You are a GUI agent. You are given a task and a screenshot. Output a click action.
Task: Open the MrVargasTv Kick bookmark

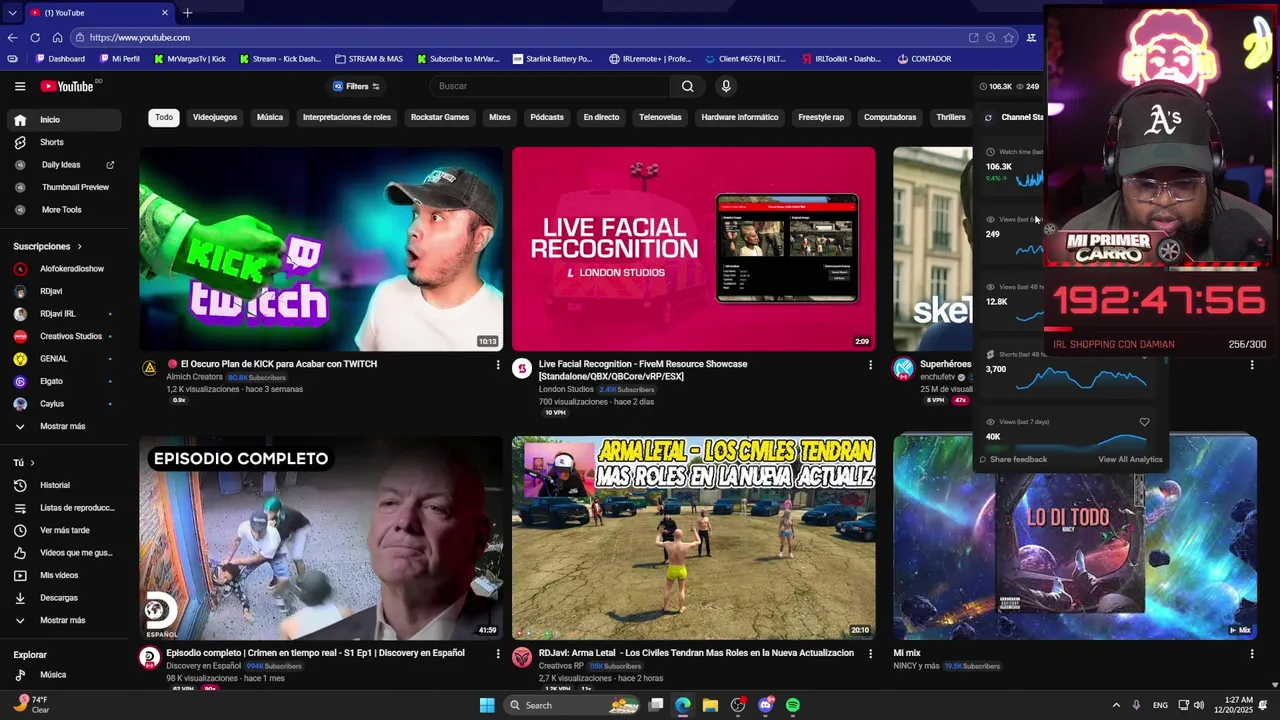tap(190, 59)
